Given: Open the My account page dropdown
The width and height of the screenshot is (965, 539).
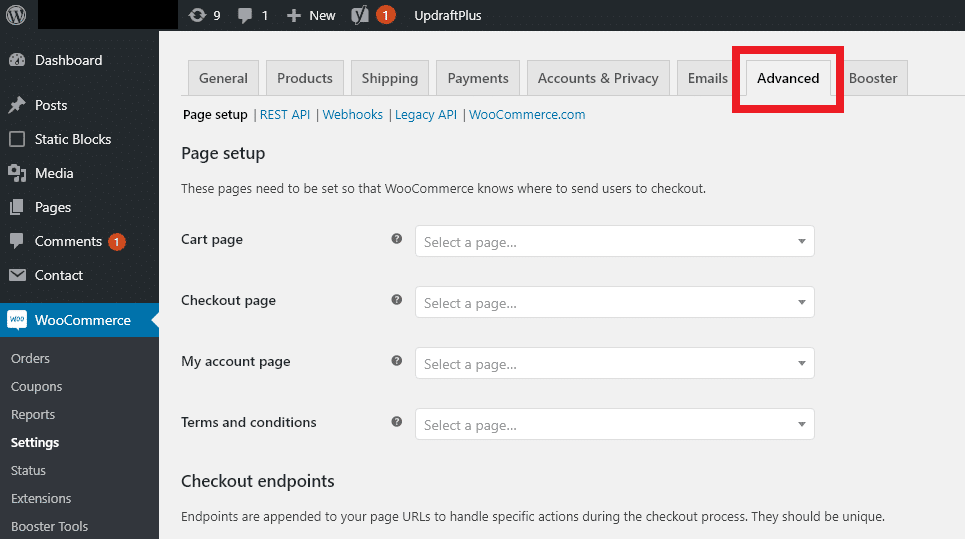Looking at the screenshot, I should [615, 363].
